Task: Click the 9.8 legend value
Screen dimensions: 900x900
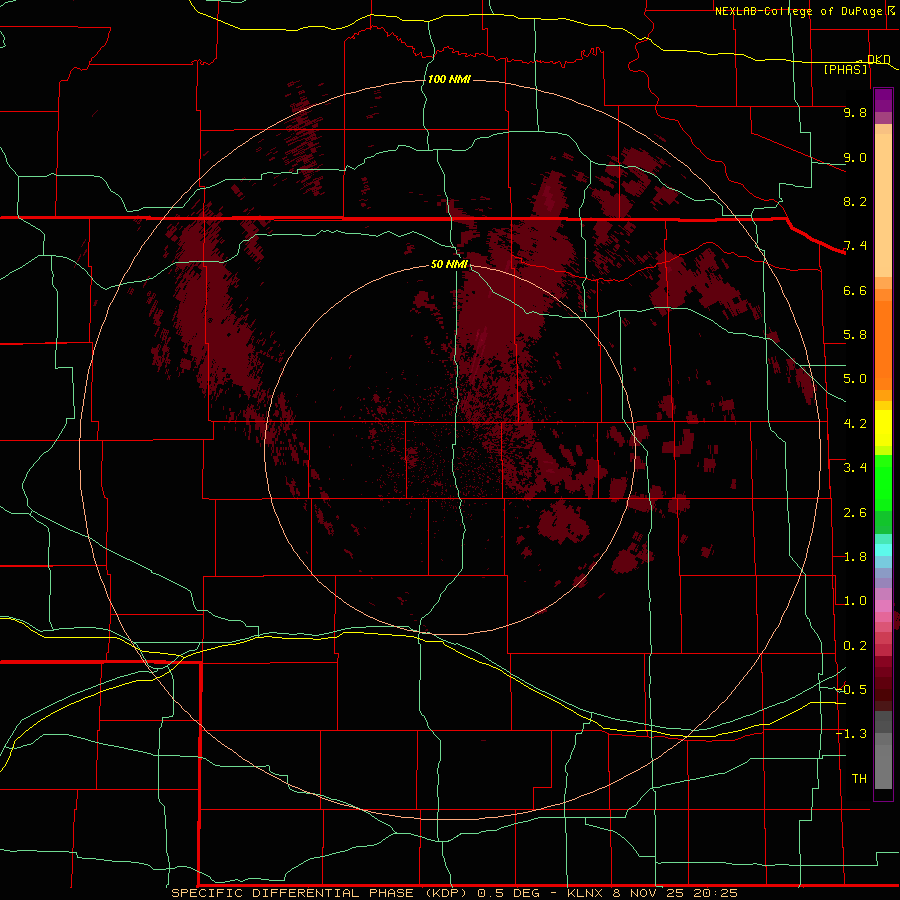Action: [855, 112]
